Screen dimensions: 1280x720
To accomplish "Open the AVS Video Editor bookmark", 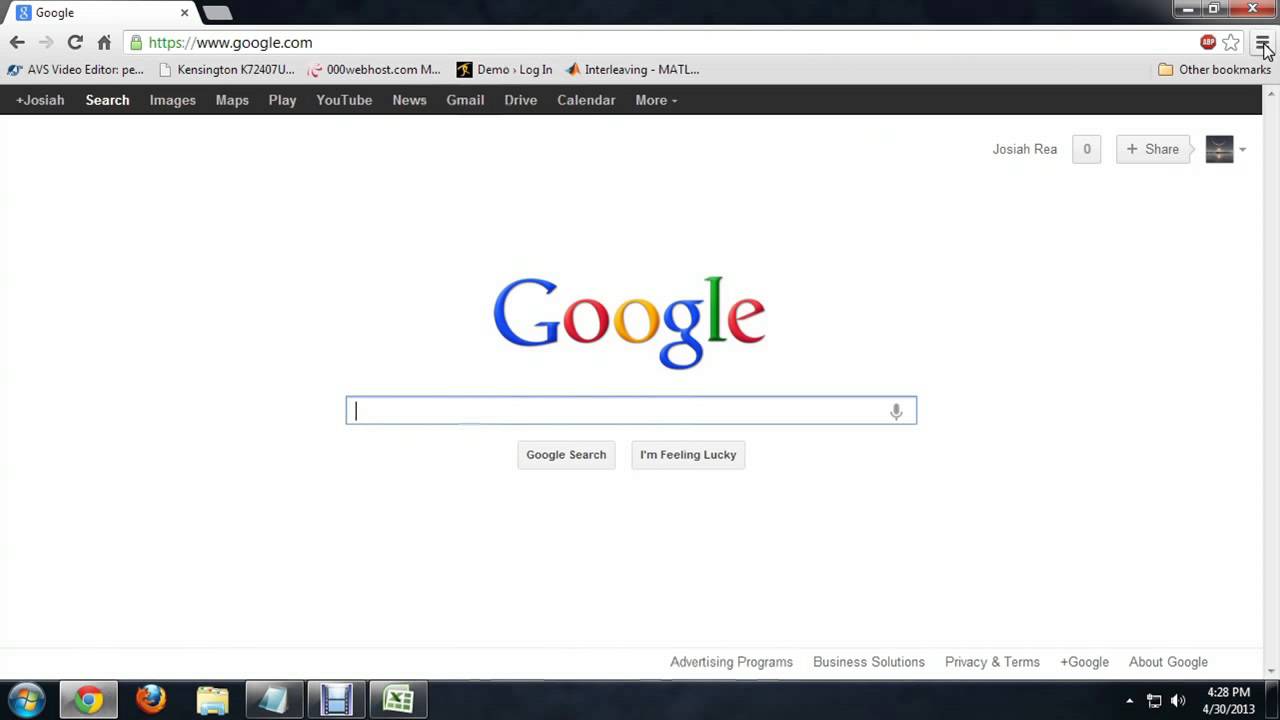I will (x=76, y=69).
